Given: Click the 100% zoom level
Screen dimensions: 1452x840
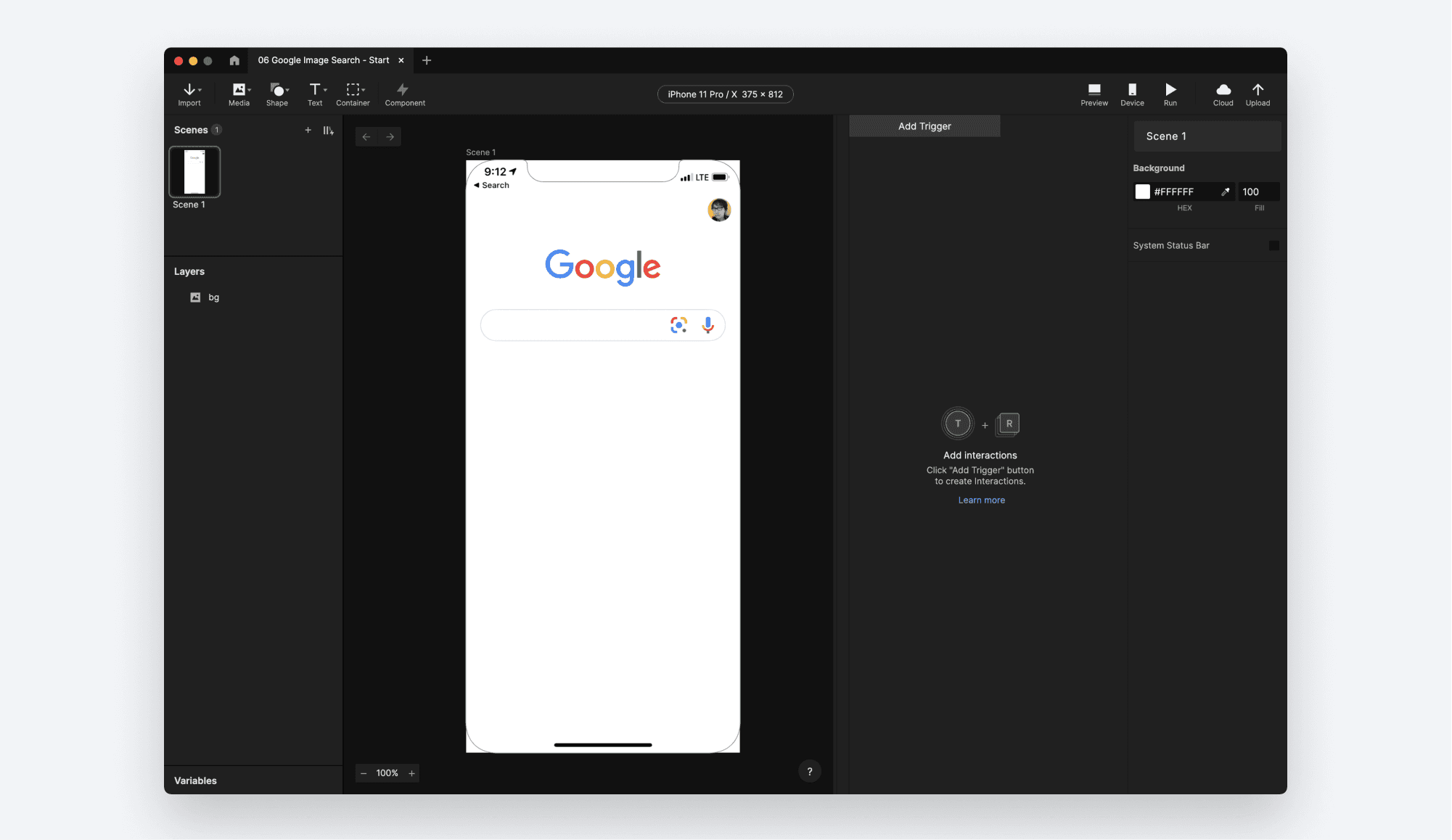Looking at the screenshot, I should 387,773.
